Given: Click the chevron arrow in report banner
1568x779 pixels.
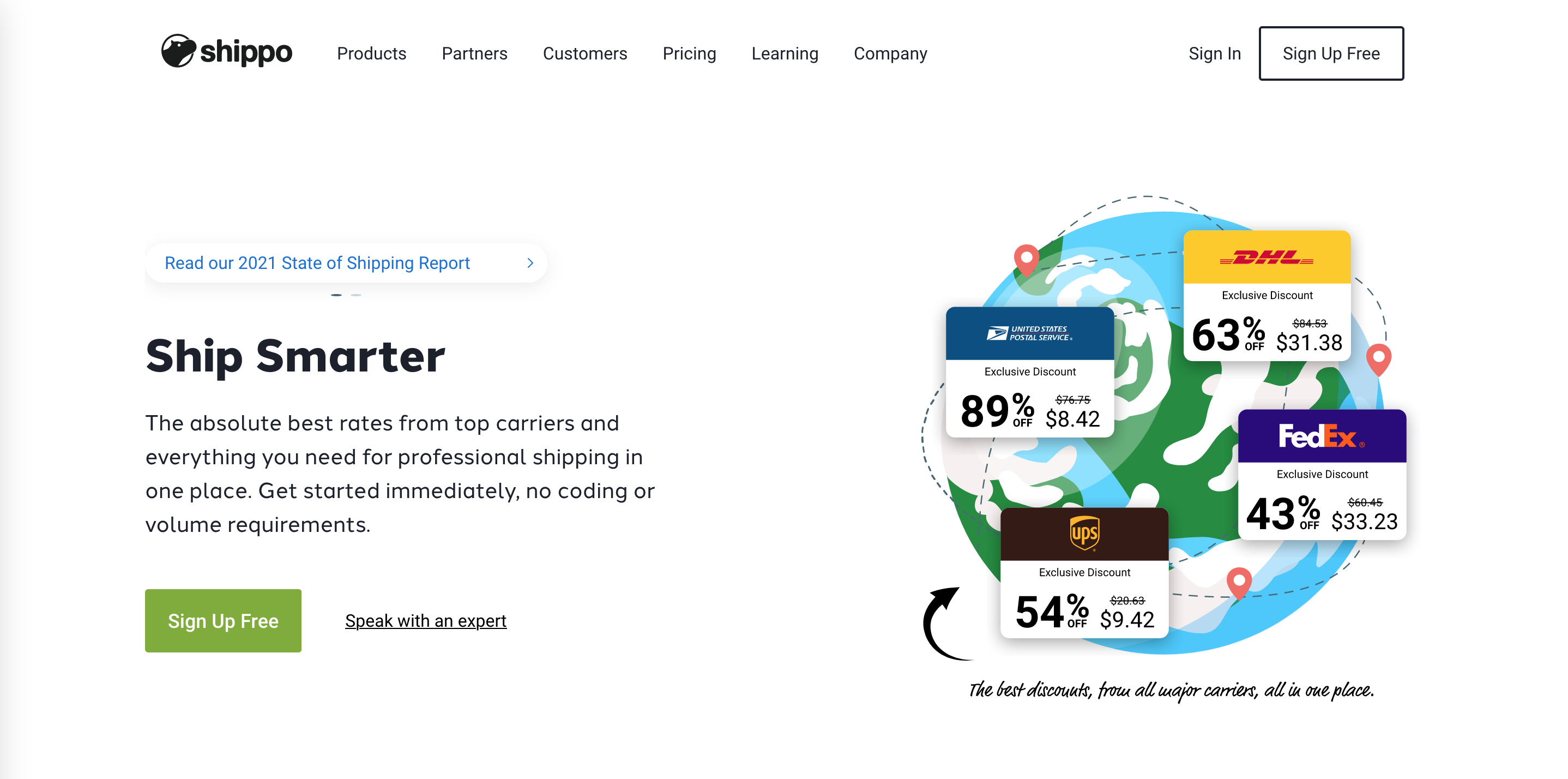Looking at the screenshot, I should coord(529,262).
